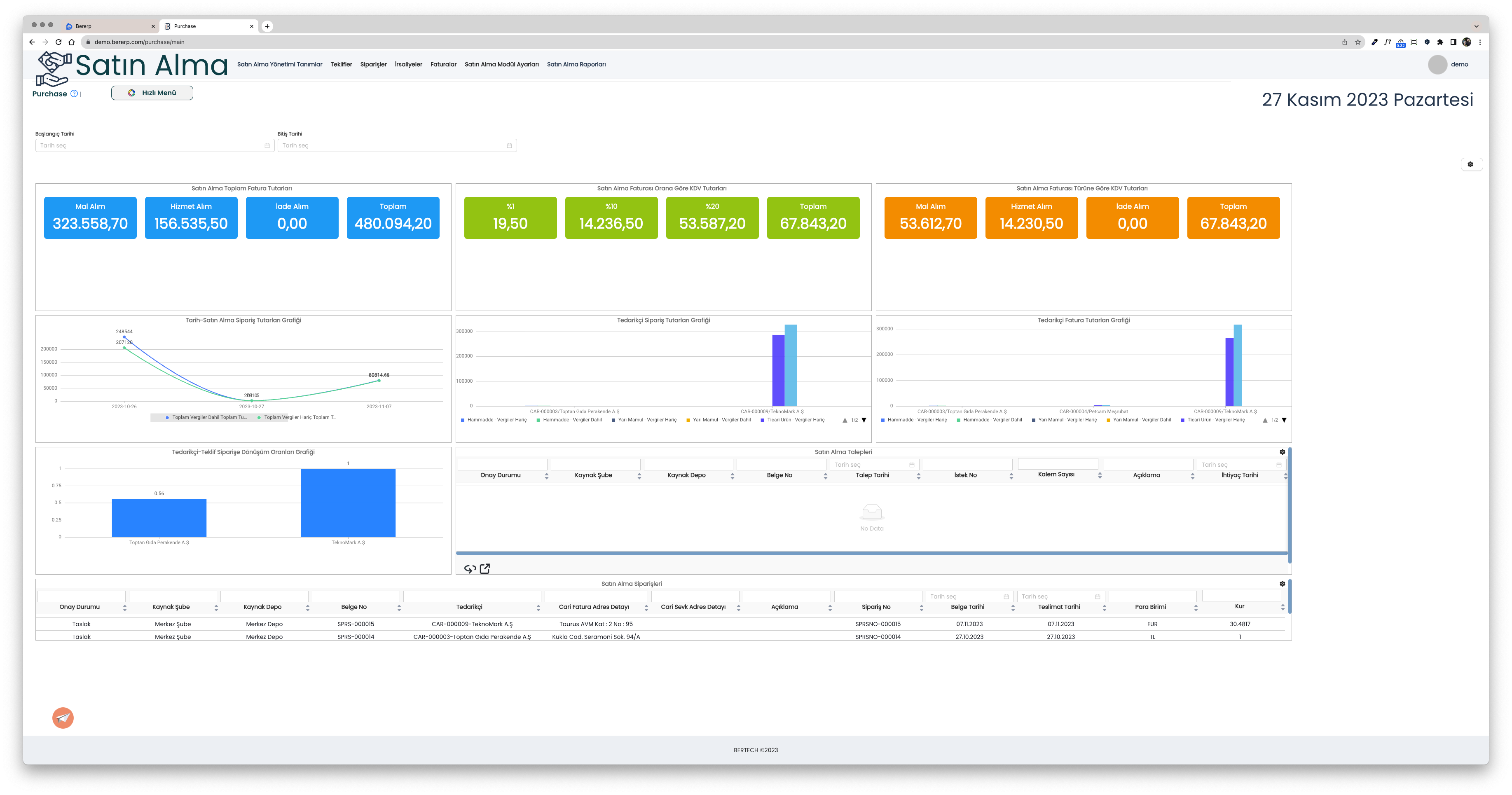Open the Chrome three-dot menu
The image size is (1512, 795).
pos(1480,42)
